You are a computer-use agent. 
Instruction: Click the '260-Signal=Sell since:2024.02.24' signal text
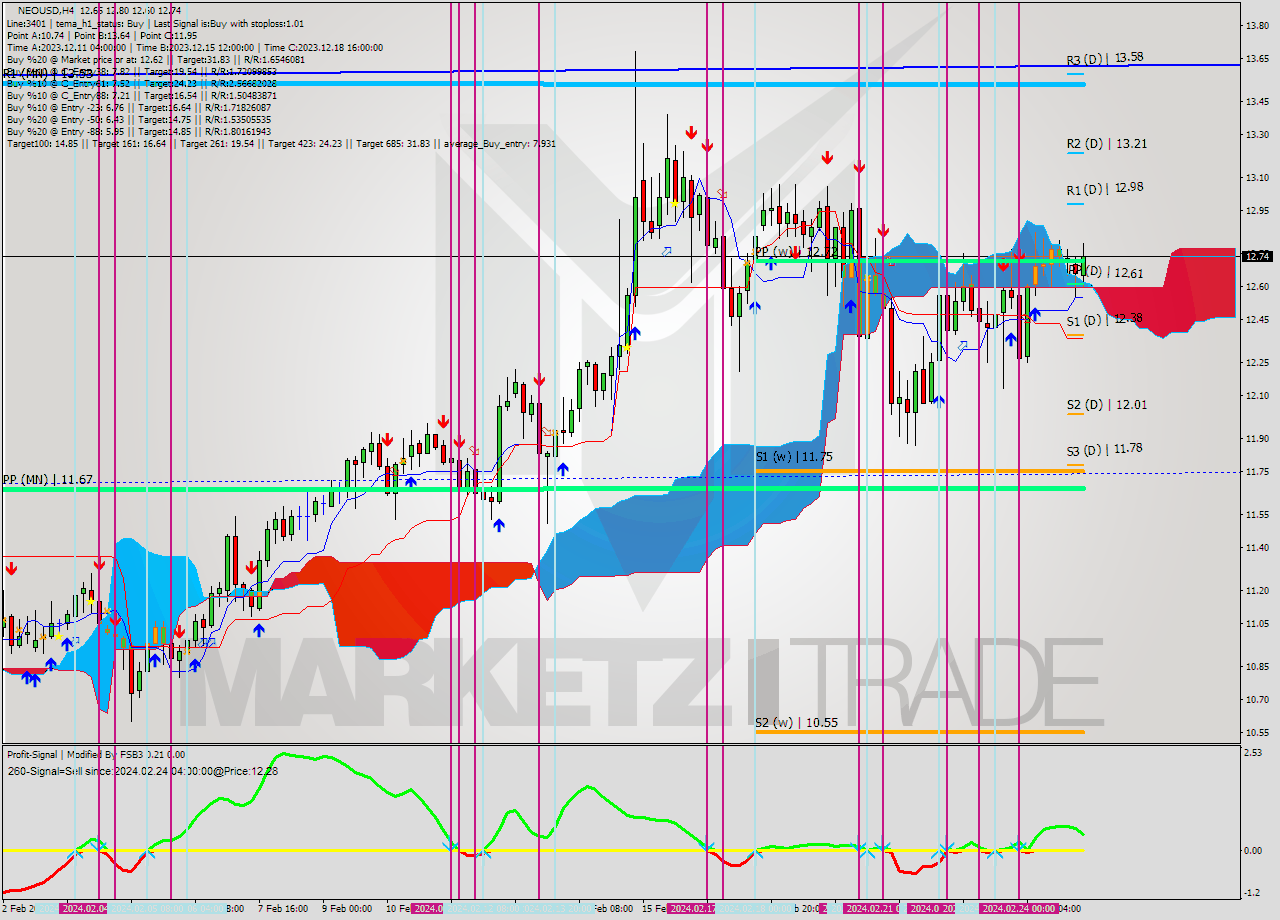(143, 770)
